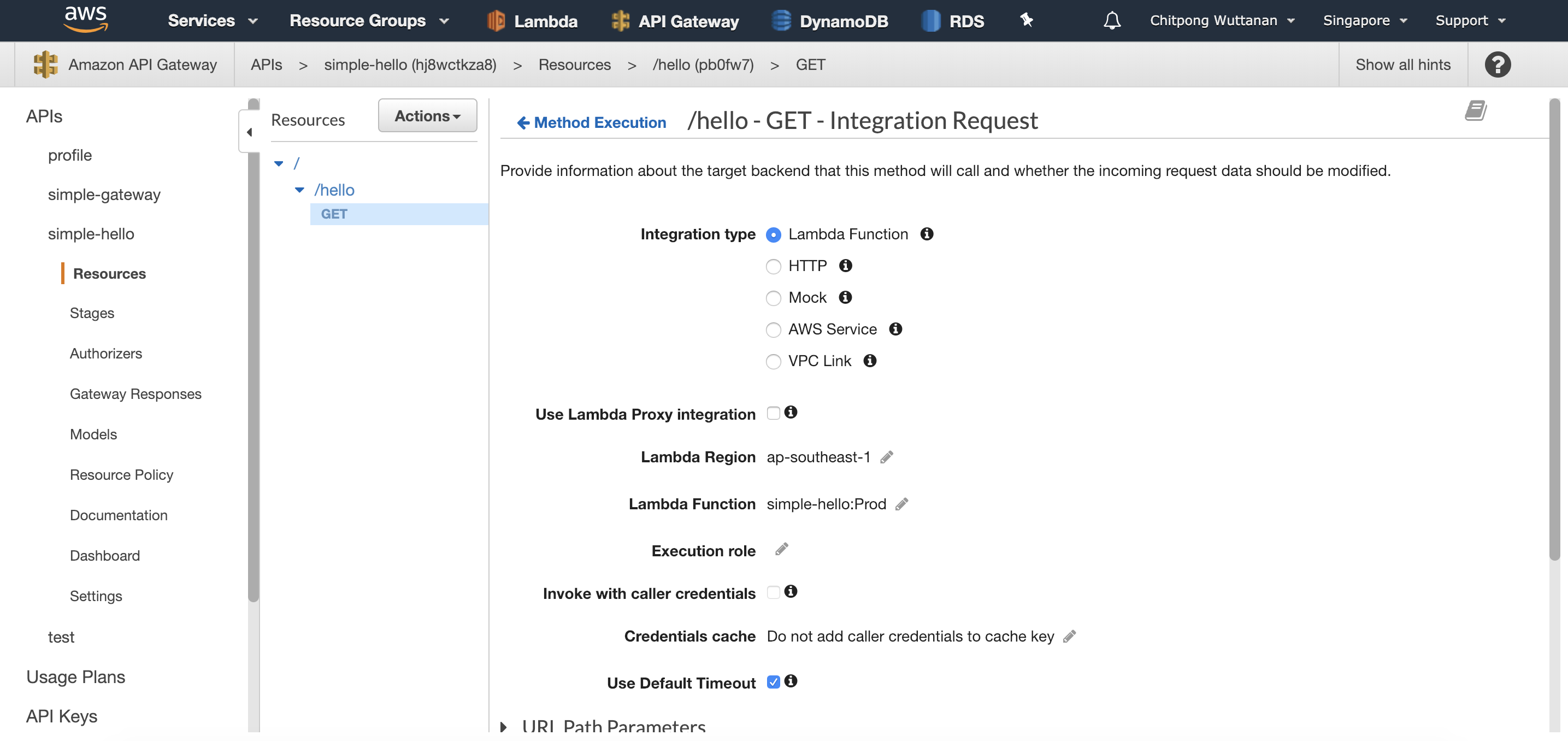Open the API Gateway shortcut in the top bar
This screenshot has width=1568, height=741.
click(674, 21)
